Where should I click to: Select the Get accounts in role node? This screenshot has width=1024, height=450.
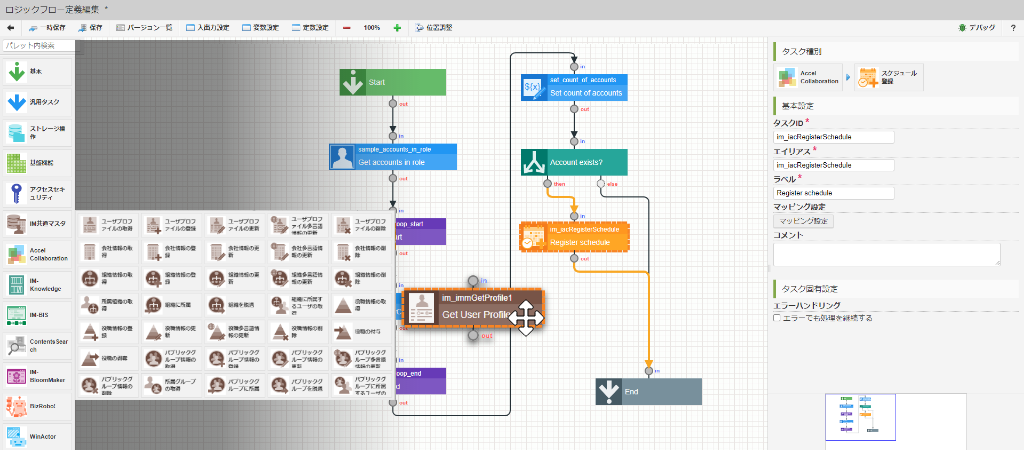[x=392, y=156]
